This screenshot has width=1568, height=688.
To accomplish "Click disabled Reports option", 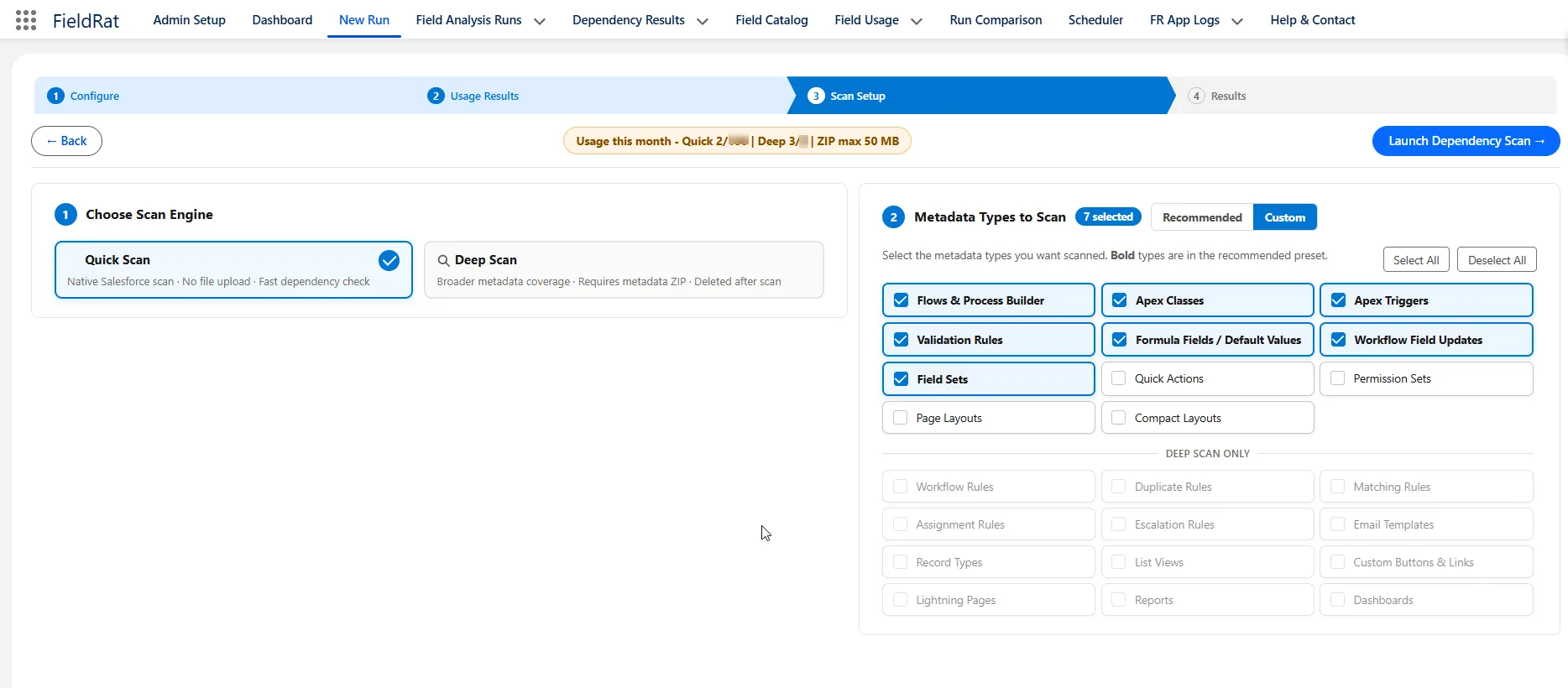I will (x=1207, y=600).
